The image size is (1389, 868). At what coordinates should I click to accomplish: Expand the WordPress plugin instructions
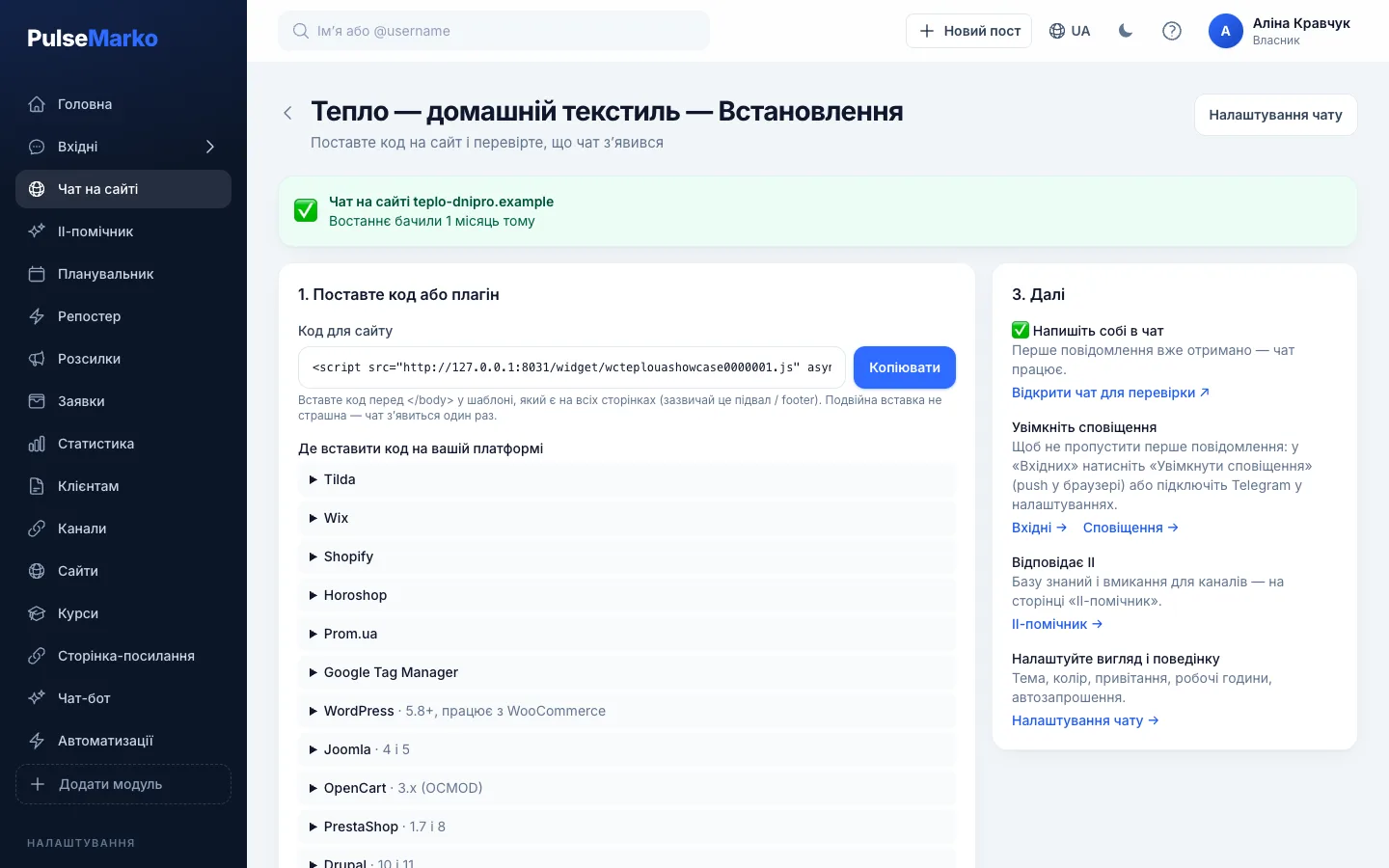tap(627, 711)
